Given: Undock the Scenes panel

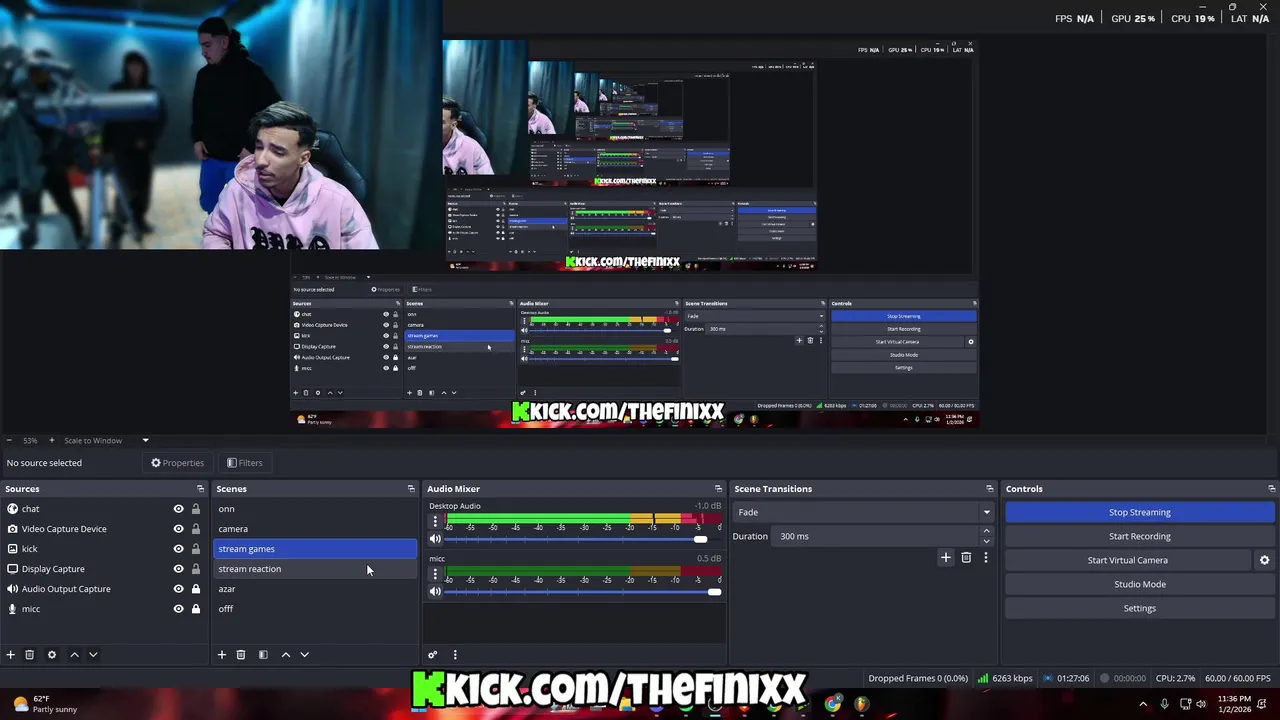Looking at the screenshot, I should click(x=411, y=489).
